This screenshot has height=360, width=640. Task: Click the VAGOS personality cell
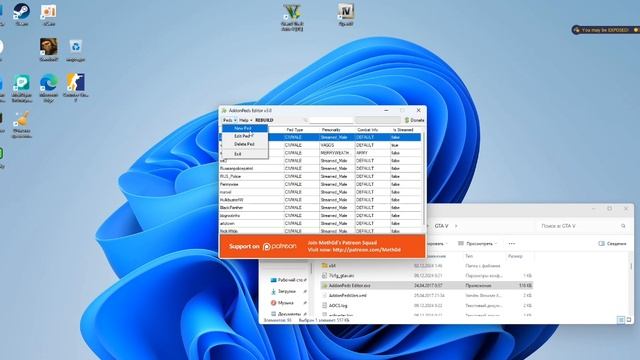pos(337,145)
